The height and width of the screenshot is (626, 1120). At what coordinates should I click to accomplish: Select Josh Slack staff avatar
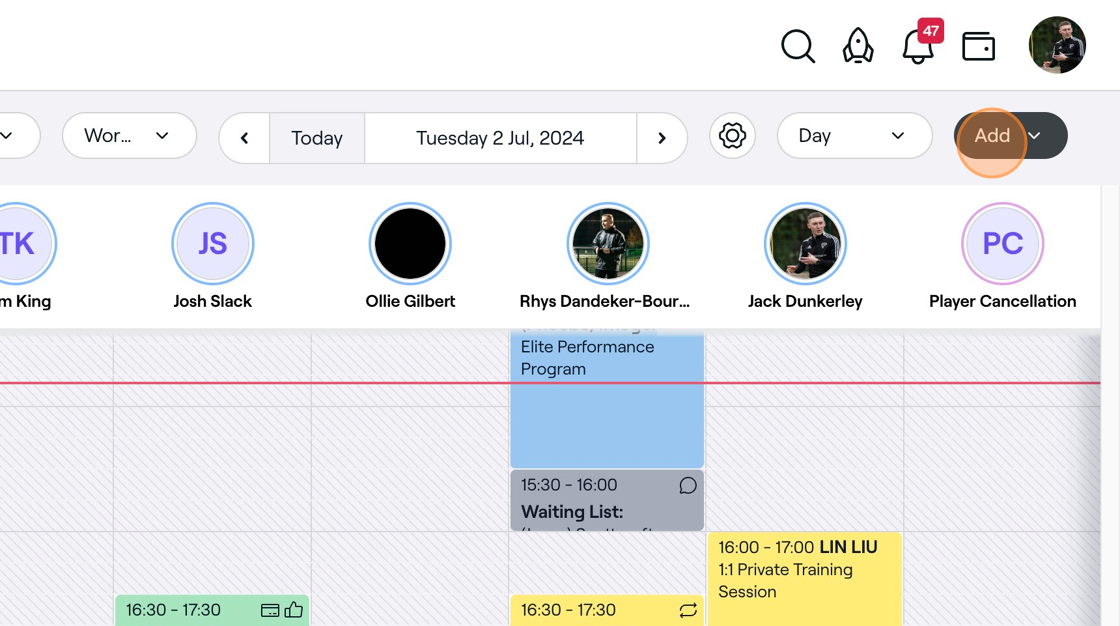(x=212, y=244)
